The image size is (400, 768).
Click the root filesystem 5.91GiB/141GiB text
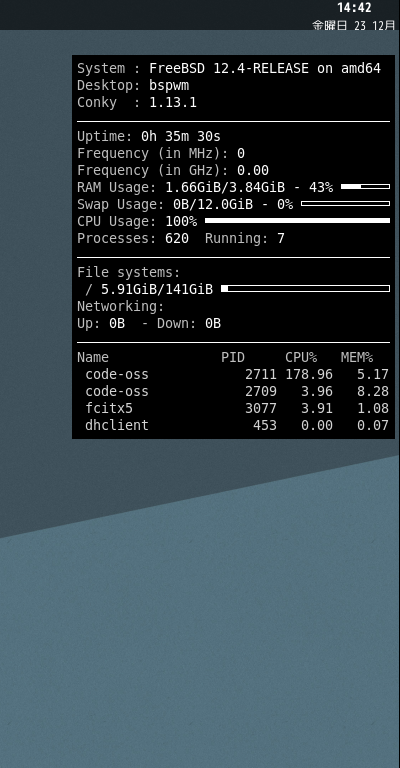point(149,289)
